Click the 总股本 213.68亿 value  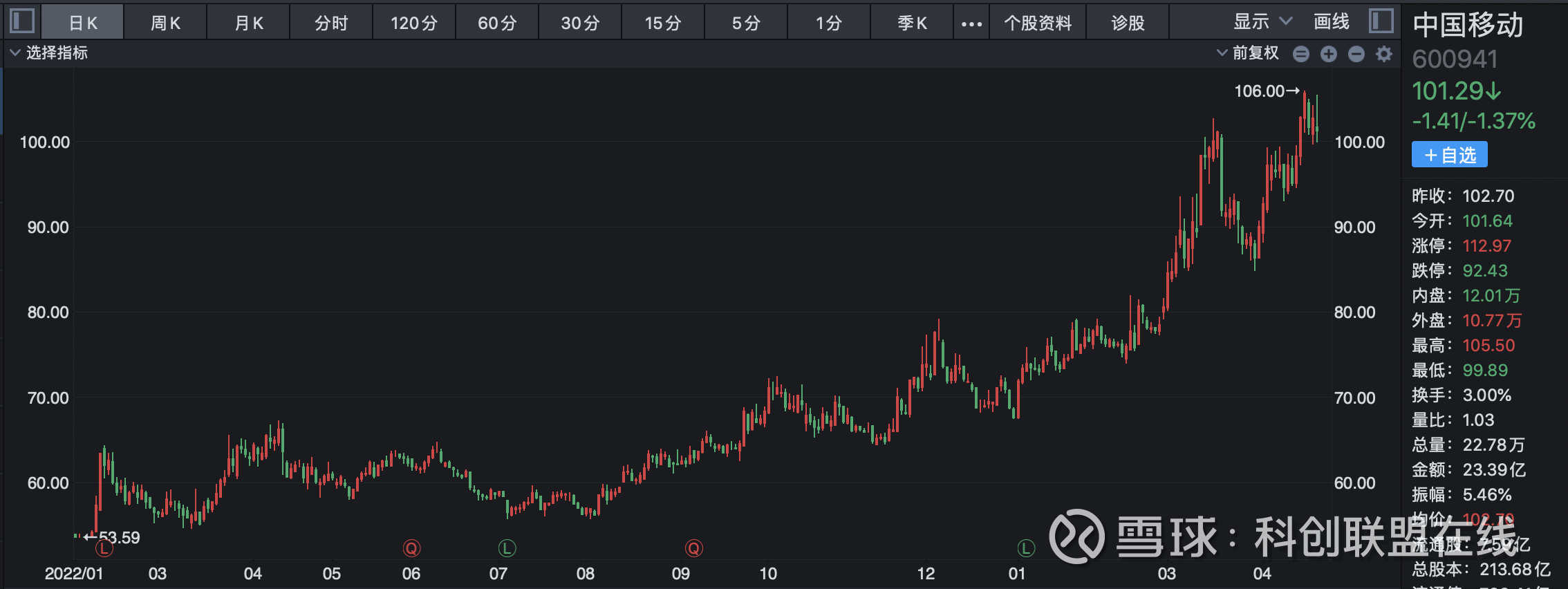tap(1515, 569)
